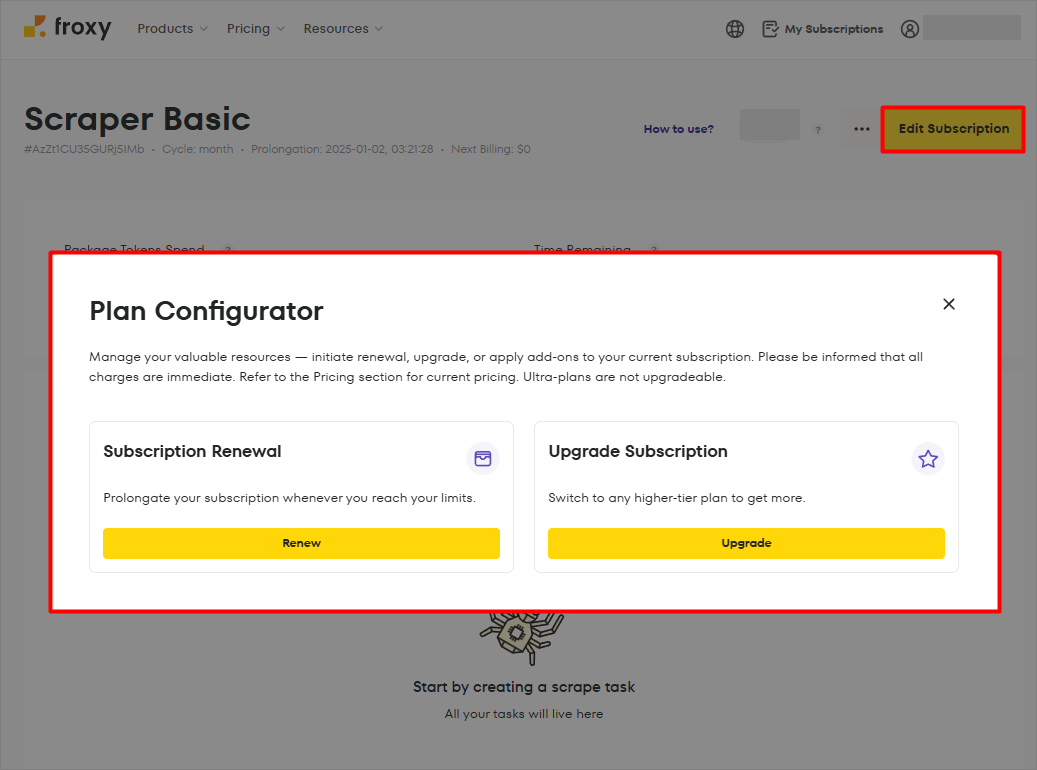Click subscription ID #AzZt1CU35GURj5IMb
The width and height of the screenshot is (1037, 770).
84,150
